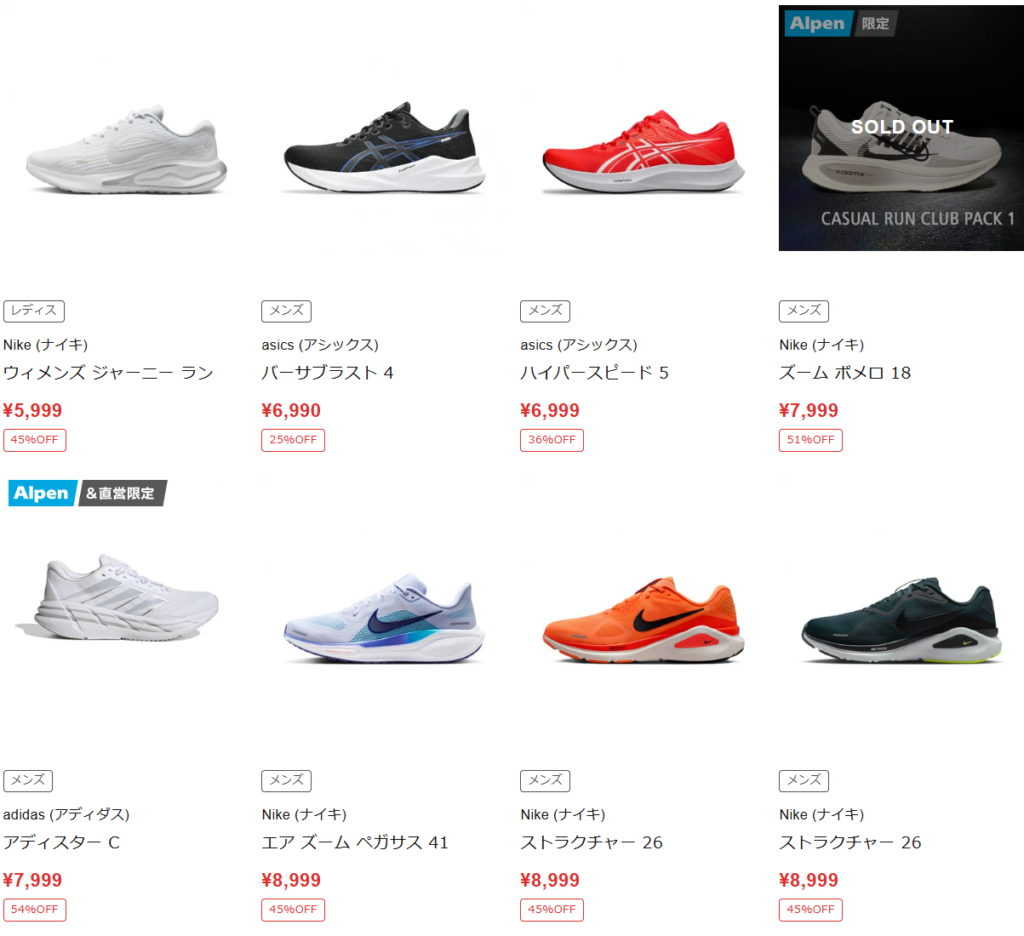Open ウィメンズ ジャーニー ラン product link

[x=108, y=373]
